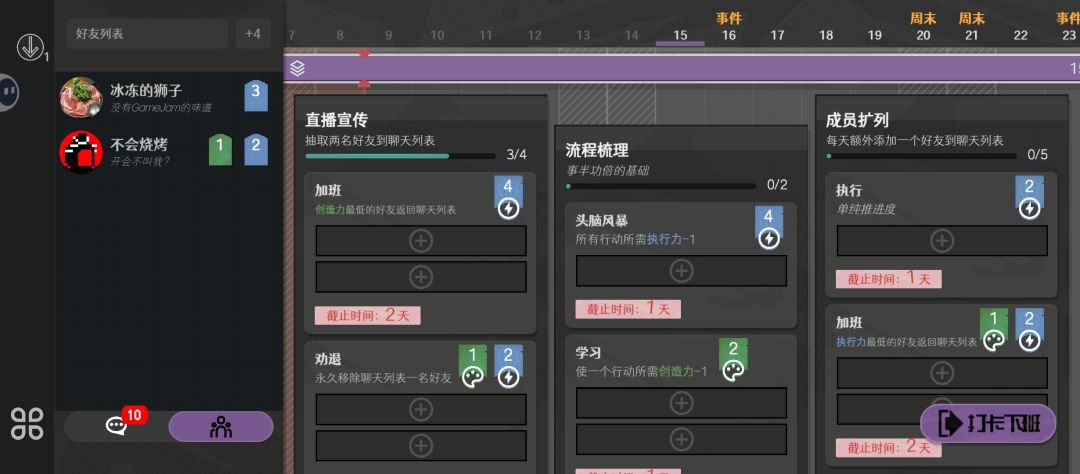Select day 21 周末 on the timeline
This screenshot has height=474, width=1080.
click(971, 28)
